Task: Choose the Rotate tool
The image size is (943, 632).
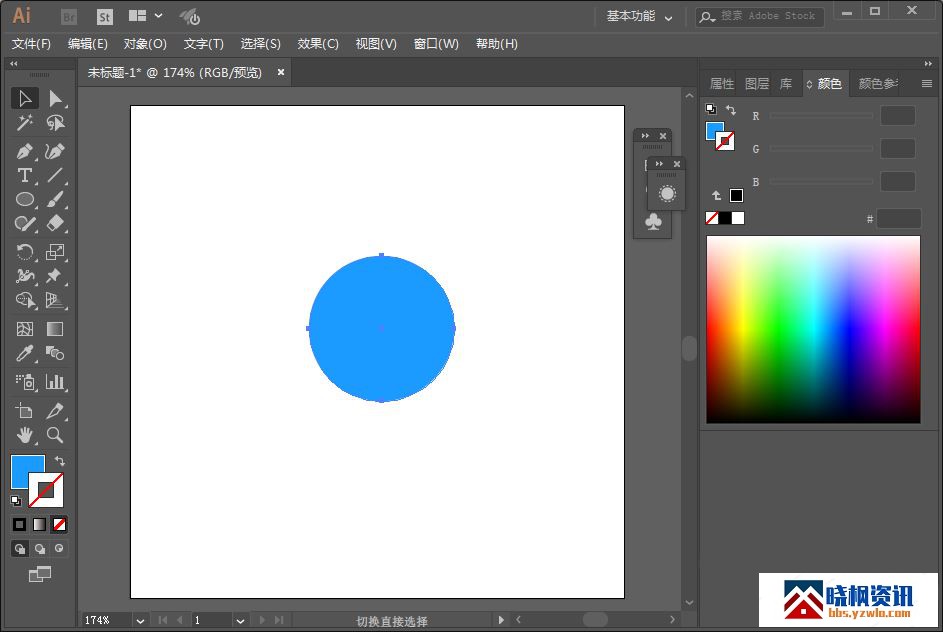Action: (25, 252)
